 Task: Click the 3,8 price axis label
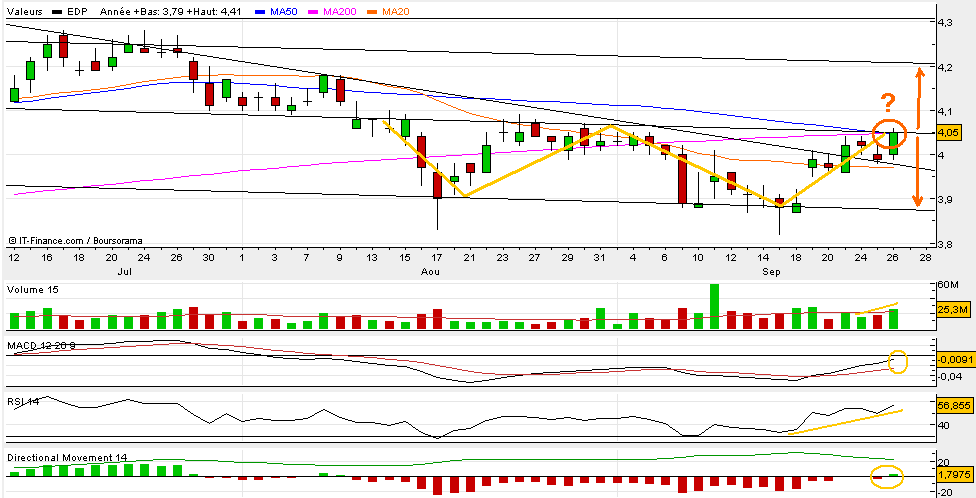pos(944,244)
